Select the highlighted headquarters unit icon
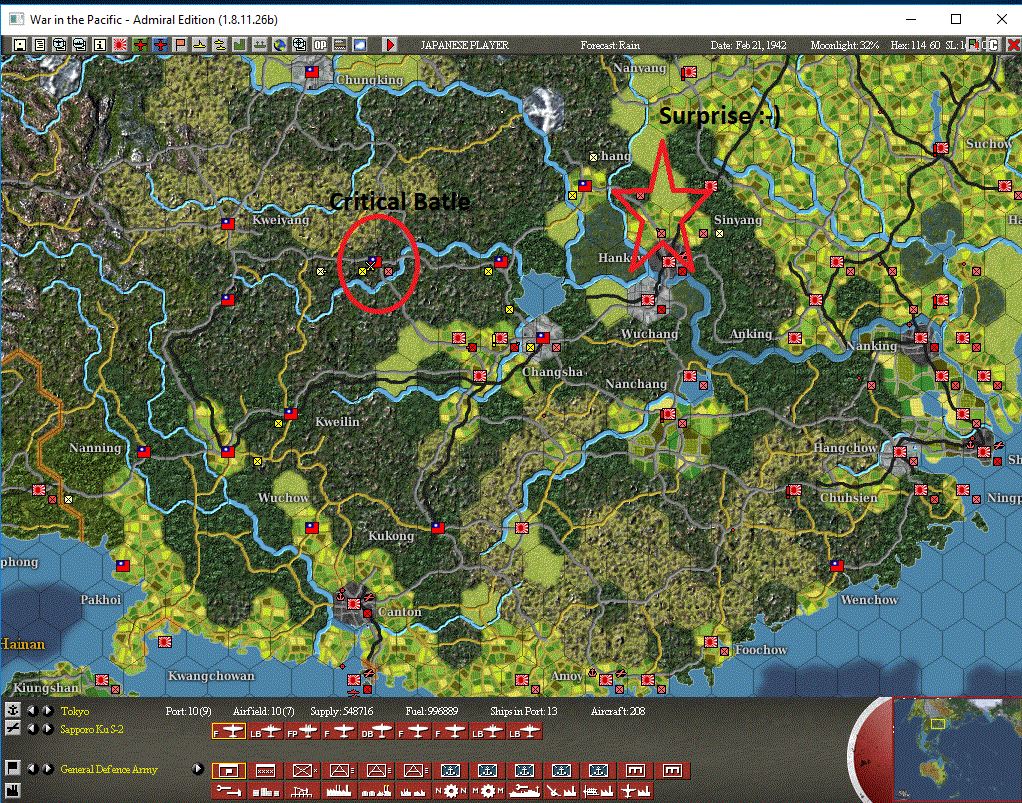 tap(229, 770)
